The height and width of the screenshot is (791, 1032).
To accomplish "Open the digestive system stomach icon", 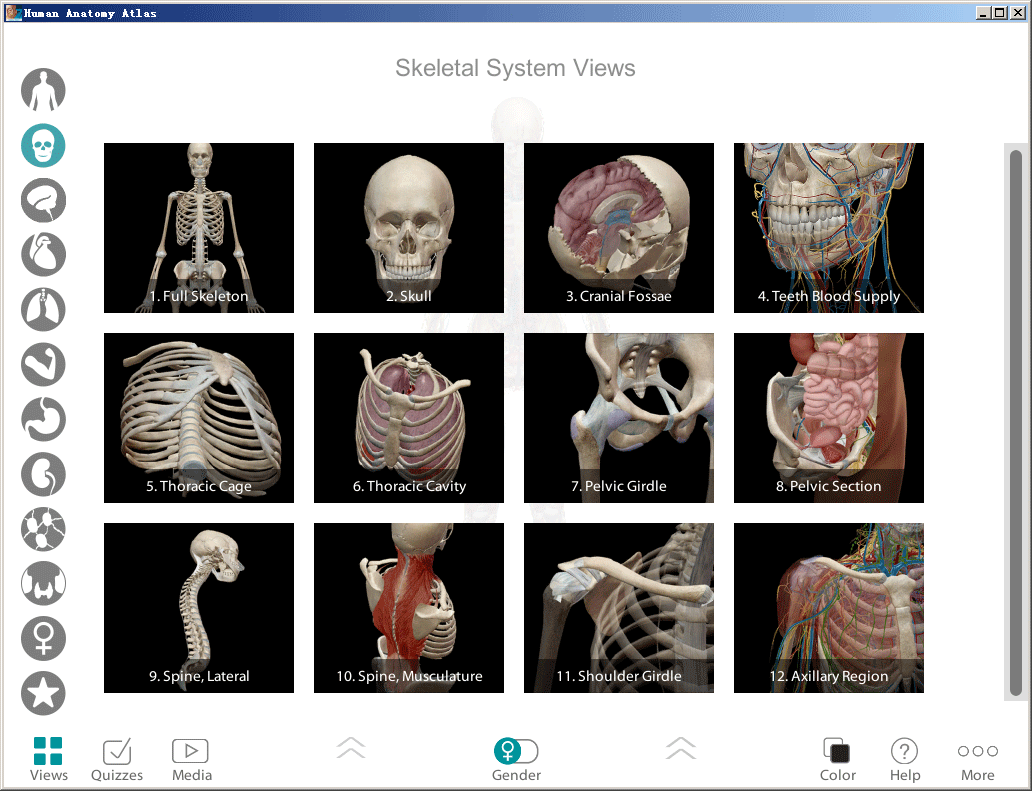I will 43,419.
